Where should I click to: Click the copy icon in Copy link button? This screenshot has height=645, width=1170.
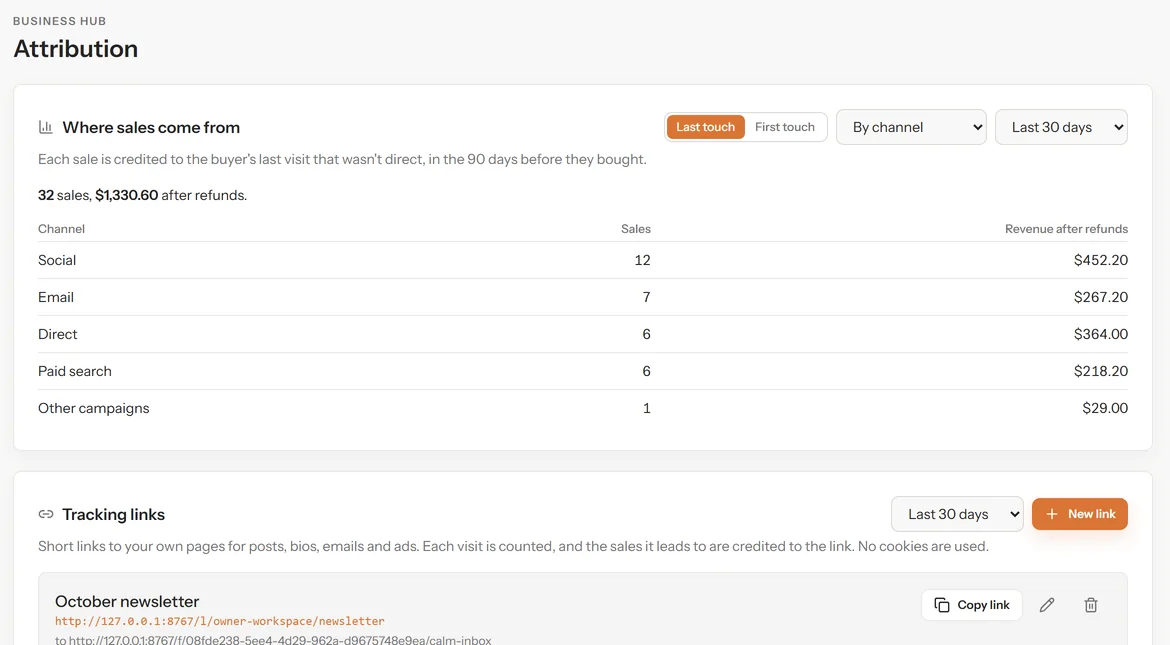pyautogui.click(x=942, y=605)
